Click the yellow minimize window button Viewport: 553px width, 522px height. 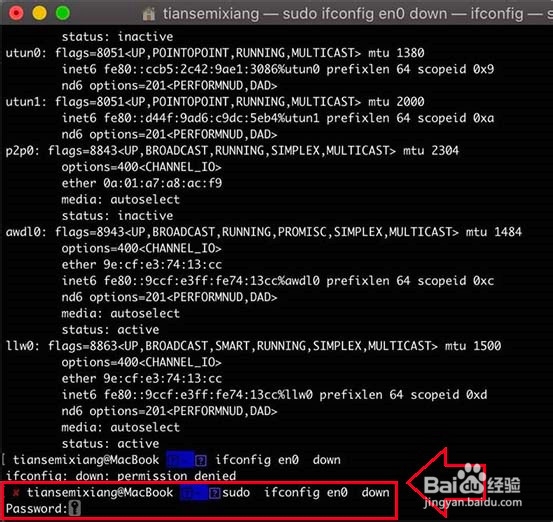pyautogui.click(x=40, y=13)
